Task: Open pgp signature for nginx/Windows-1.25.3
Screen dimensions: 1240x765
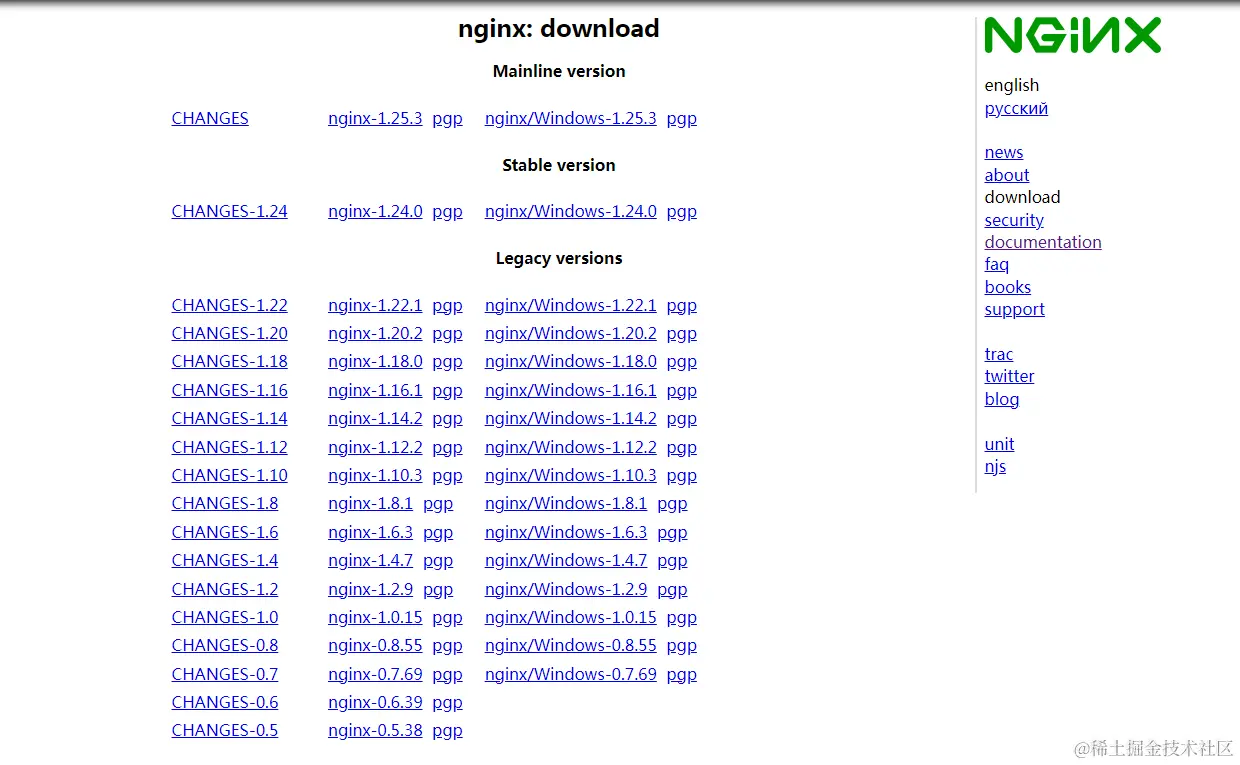Action: pos(682,118)
